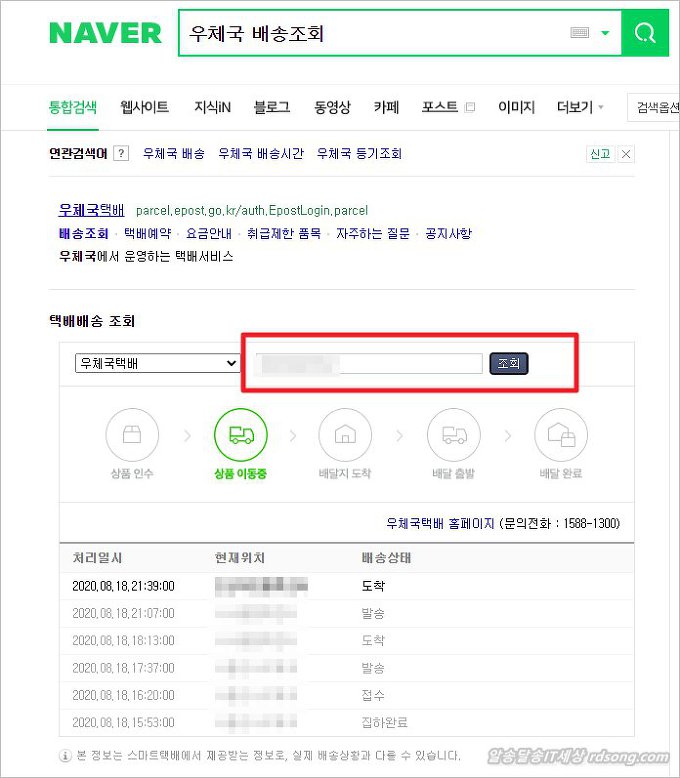This screenshot has height=778, width=680.
Task: Close the related searches with X icon
Action: [x=626, y=154]
